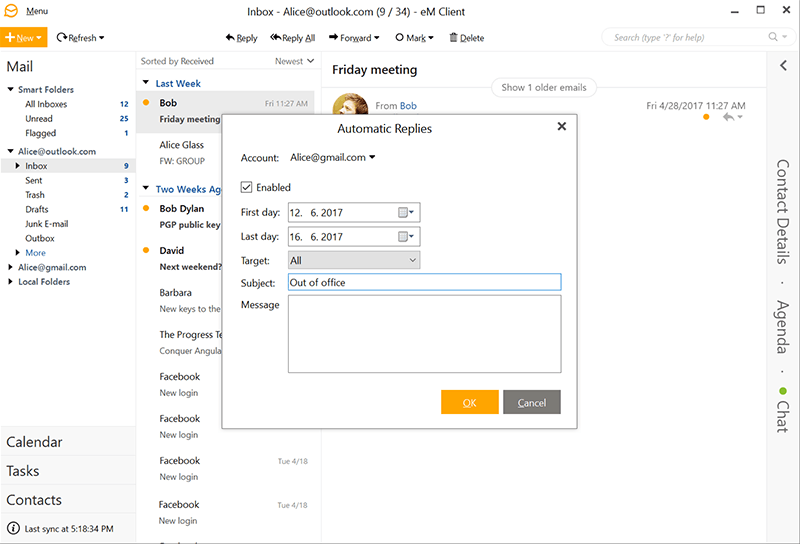The height and width of the screenshot is (544, 800).
Task: Open Last day calendar picker
Action: pos(406,236)
